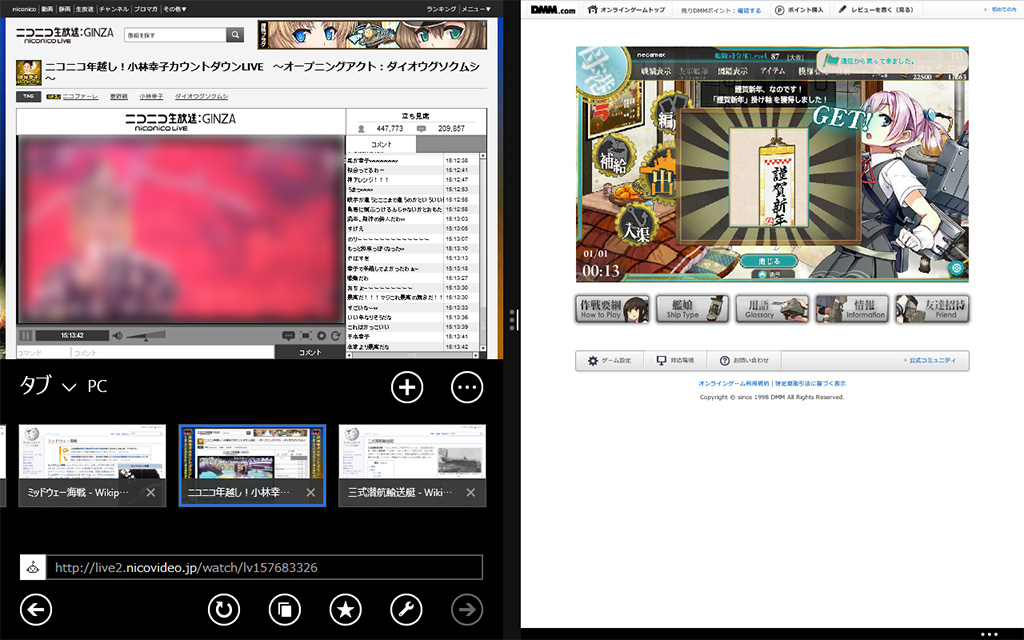Click the broadcaster avatar next to the stream title
The width and height of the screenshot is (1024, 640).
(x=29, y=72)
